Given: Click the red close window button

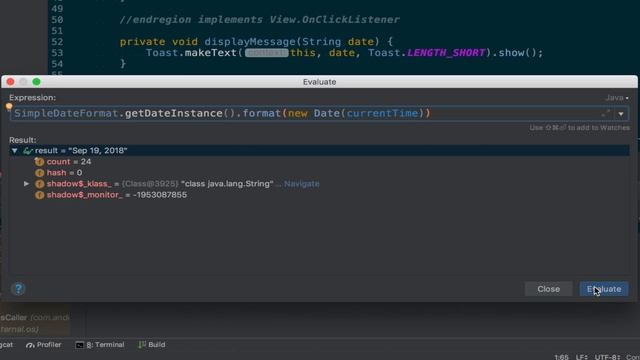Looking at the screenshot, I should tap(11, 82).
